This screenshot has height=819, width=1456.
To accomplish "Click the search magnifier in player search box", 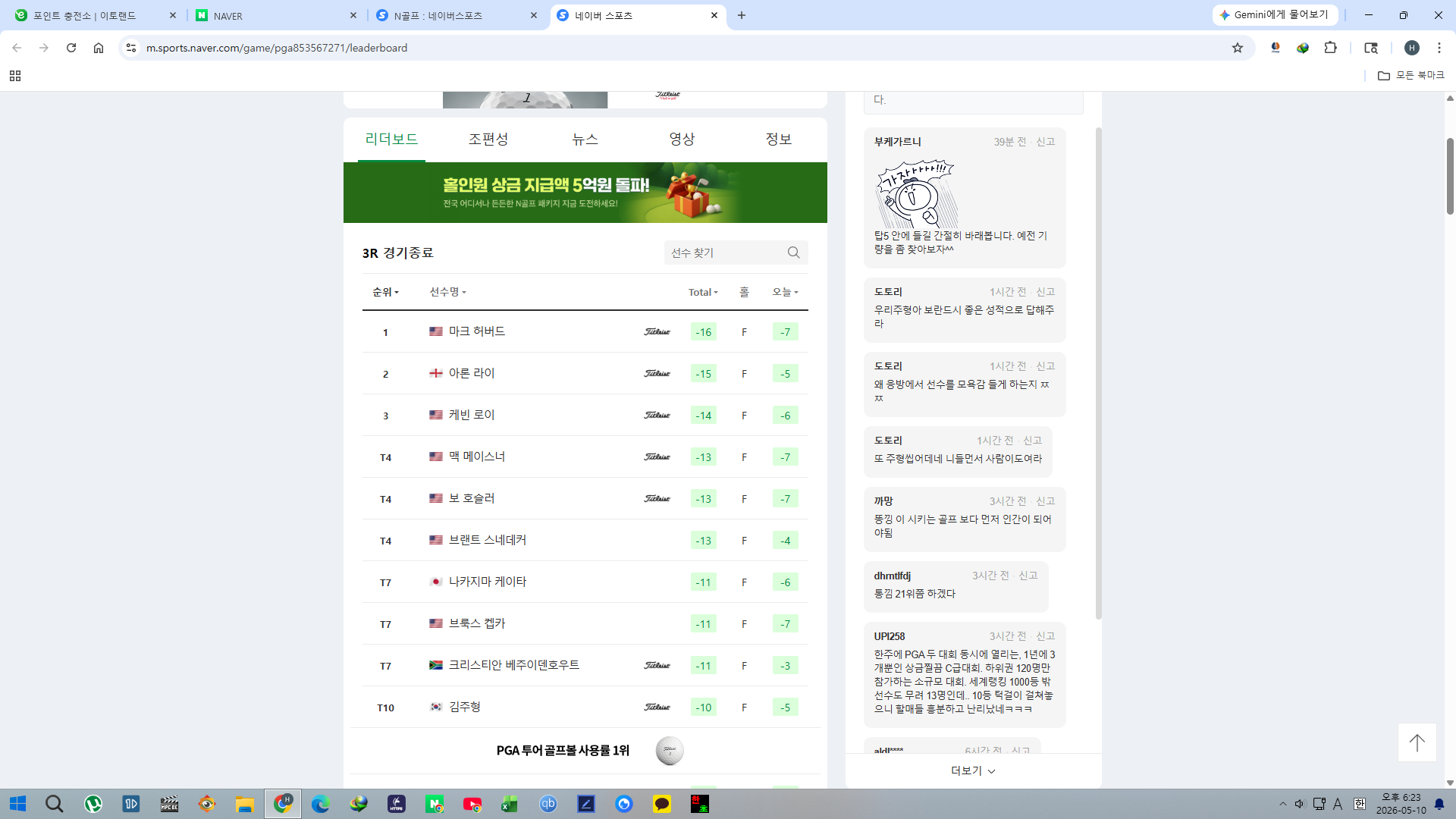I will pyautogui.click(x=794, y=253).
